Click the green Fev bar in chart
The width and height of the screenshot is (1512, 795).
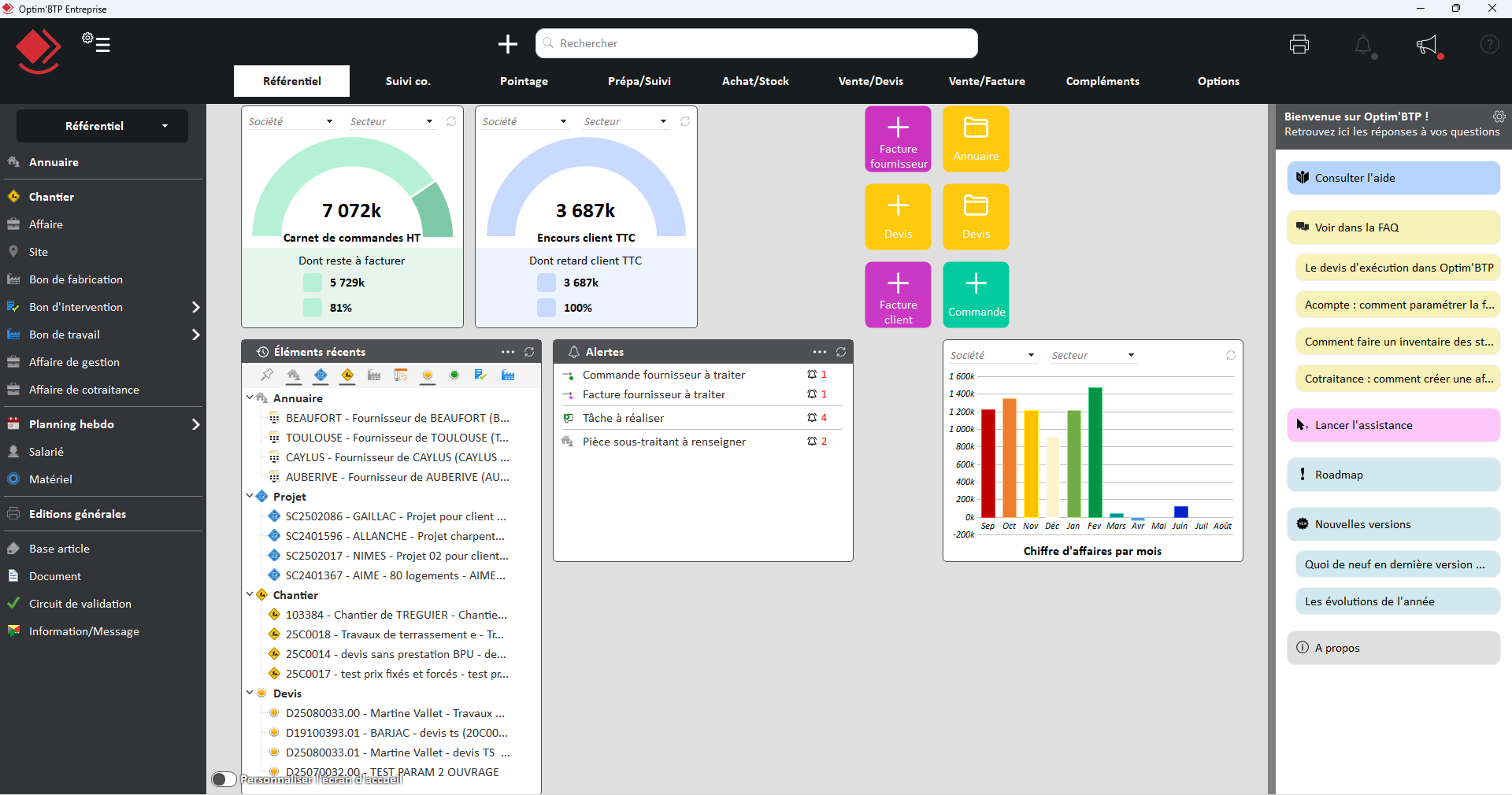coord(1095,452)
